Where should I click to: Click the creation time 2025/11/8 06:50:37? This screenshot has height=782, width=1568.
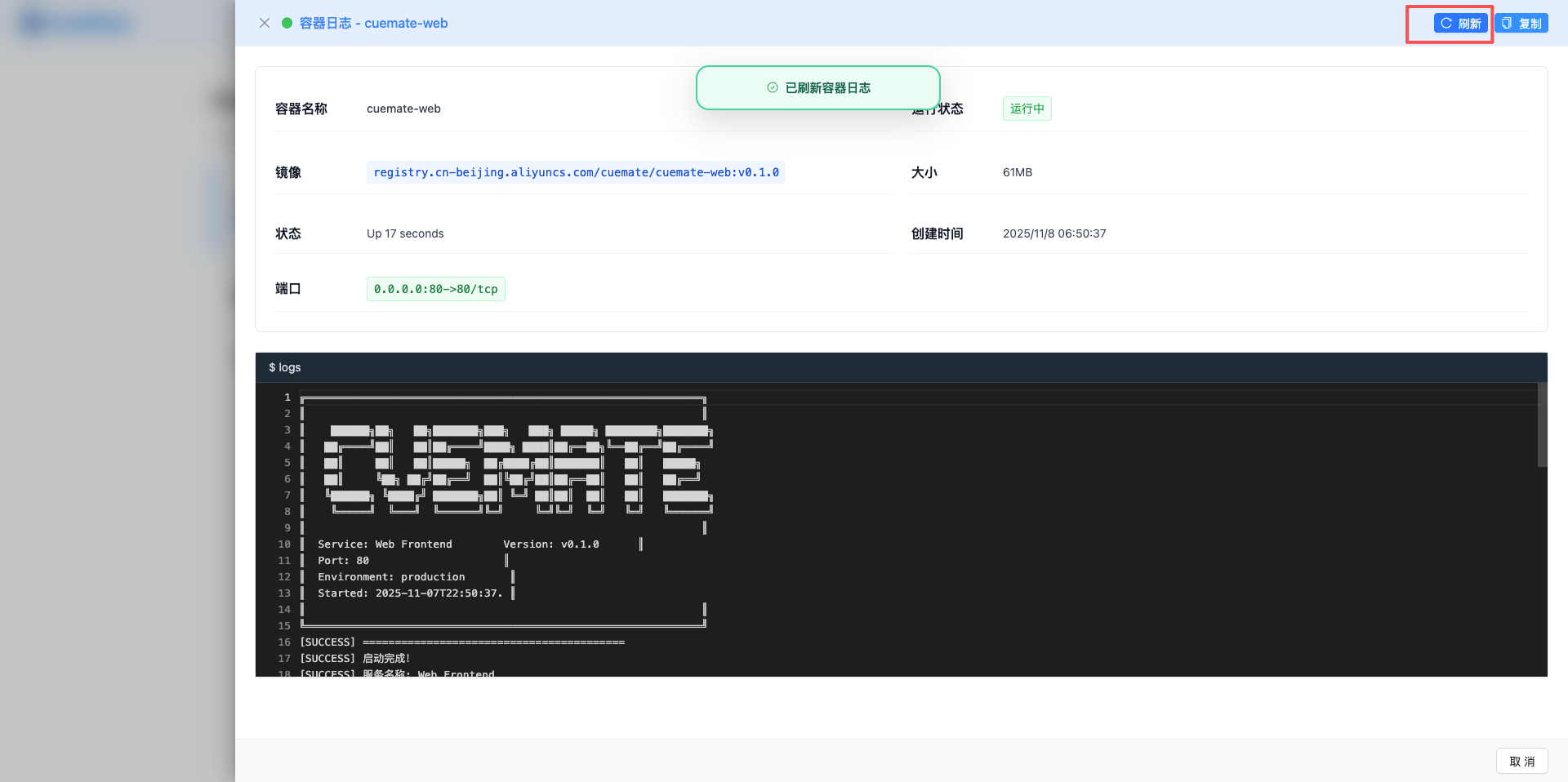[1054, 233]
